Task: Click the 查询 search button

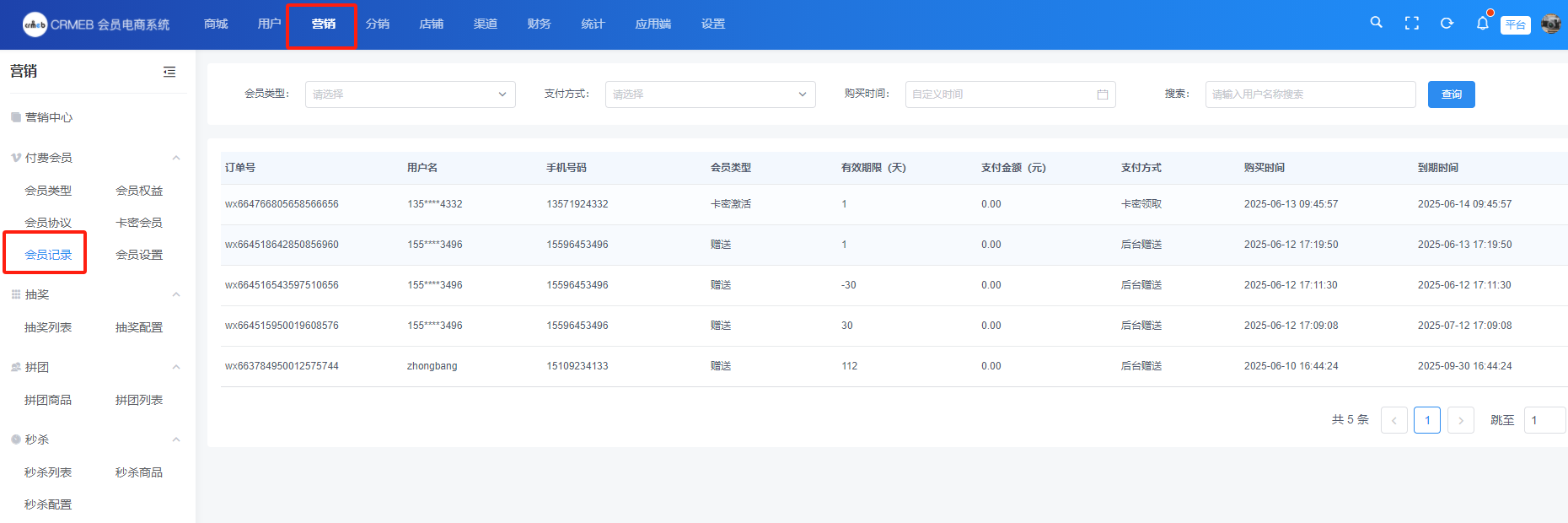Action: click(x=1452, y=94)
